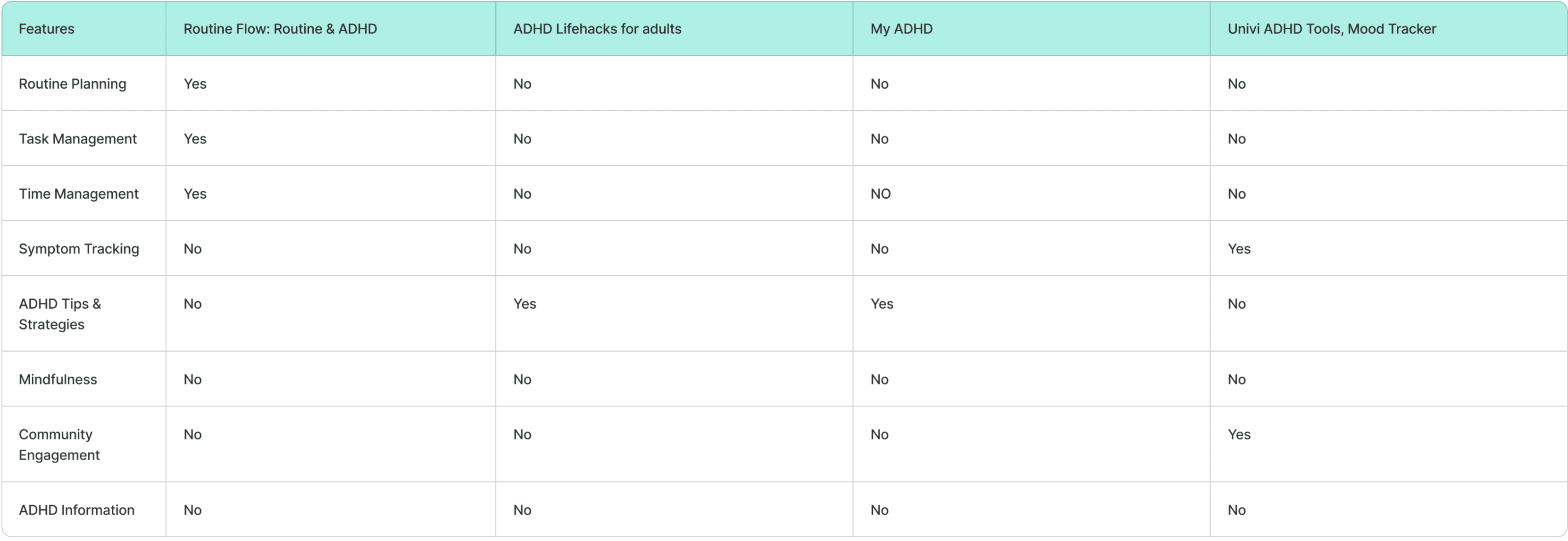Select the uppercase NO in Time Management row
Screen dimensions: 1568x541
click(880, 194)
